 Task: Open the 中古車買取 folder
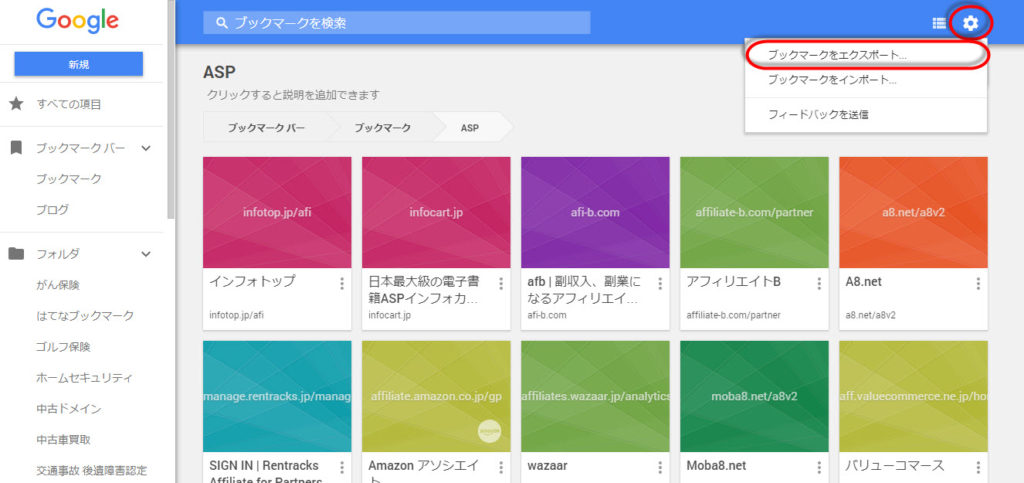pyautogui.click(x=63, y=440)
